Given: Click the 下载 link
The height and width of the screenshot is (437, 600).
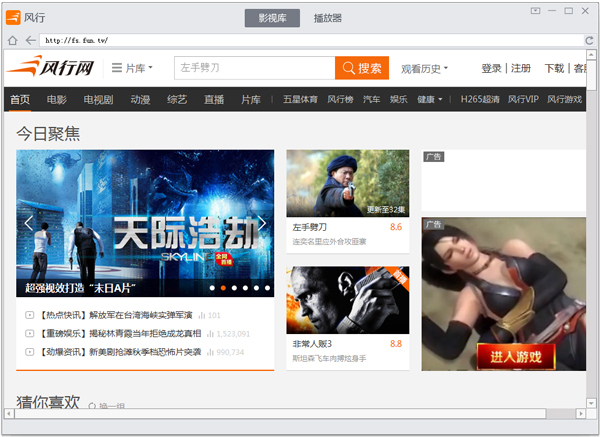Looking at the screenshot, I should (x=554, y=68).
